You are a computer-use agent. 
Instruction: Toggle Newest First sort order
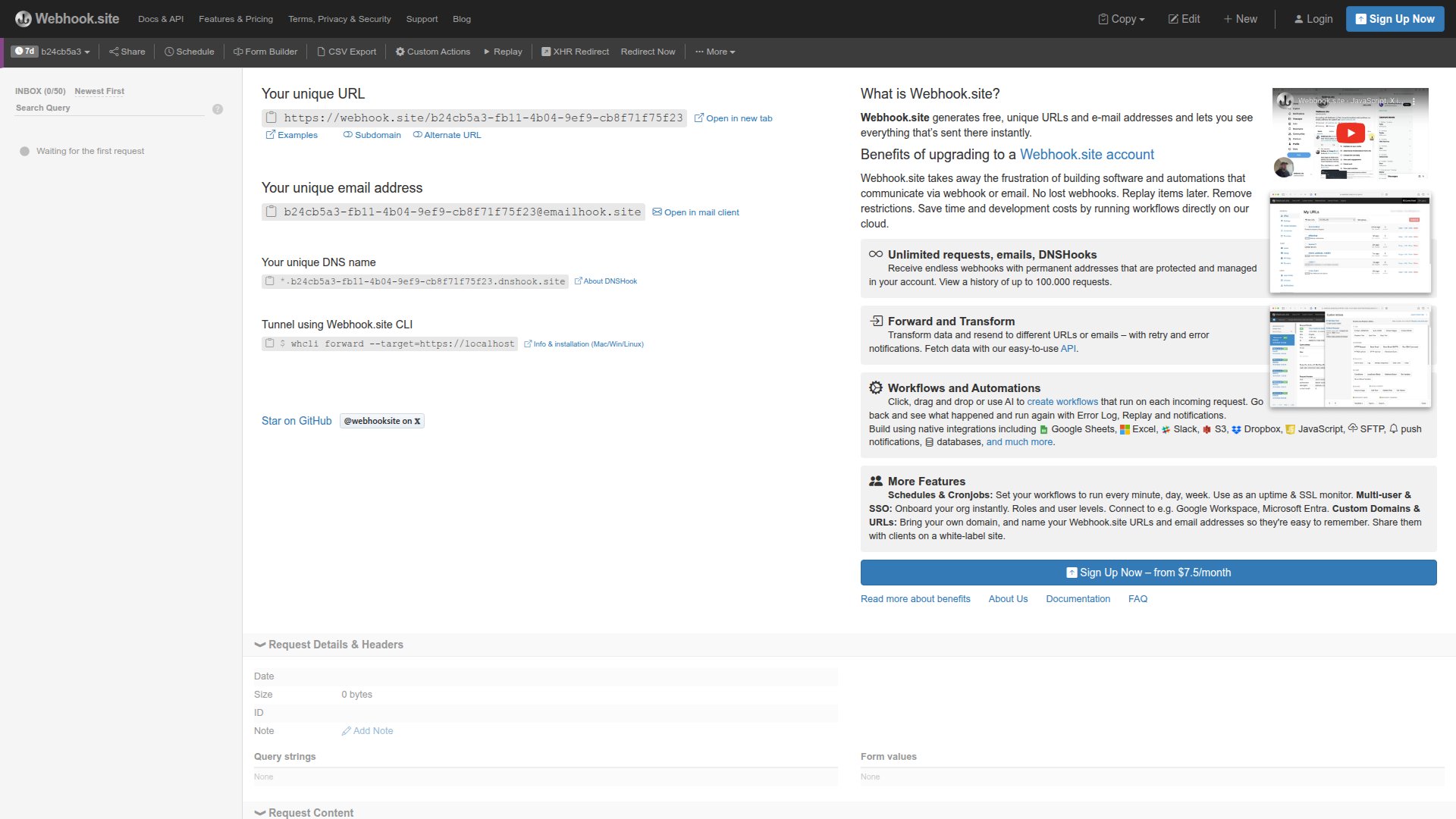(x=99, y=91)
